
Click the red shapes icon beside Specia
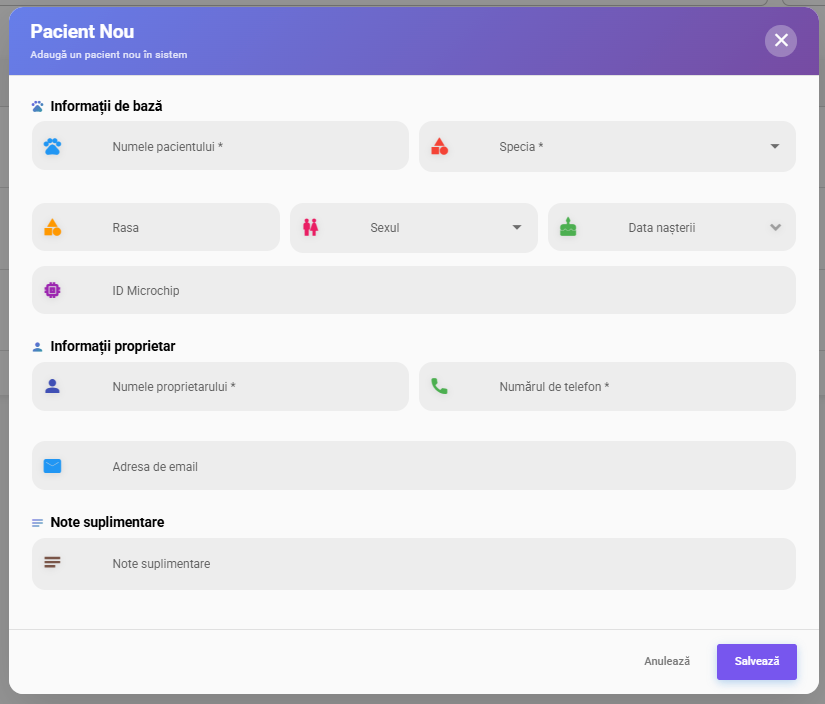point(439,146)
